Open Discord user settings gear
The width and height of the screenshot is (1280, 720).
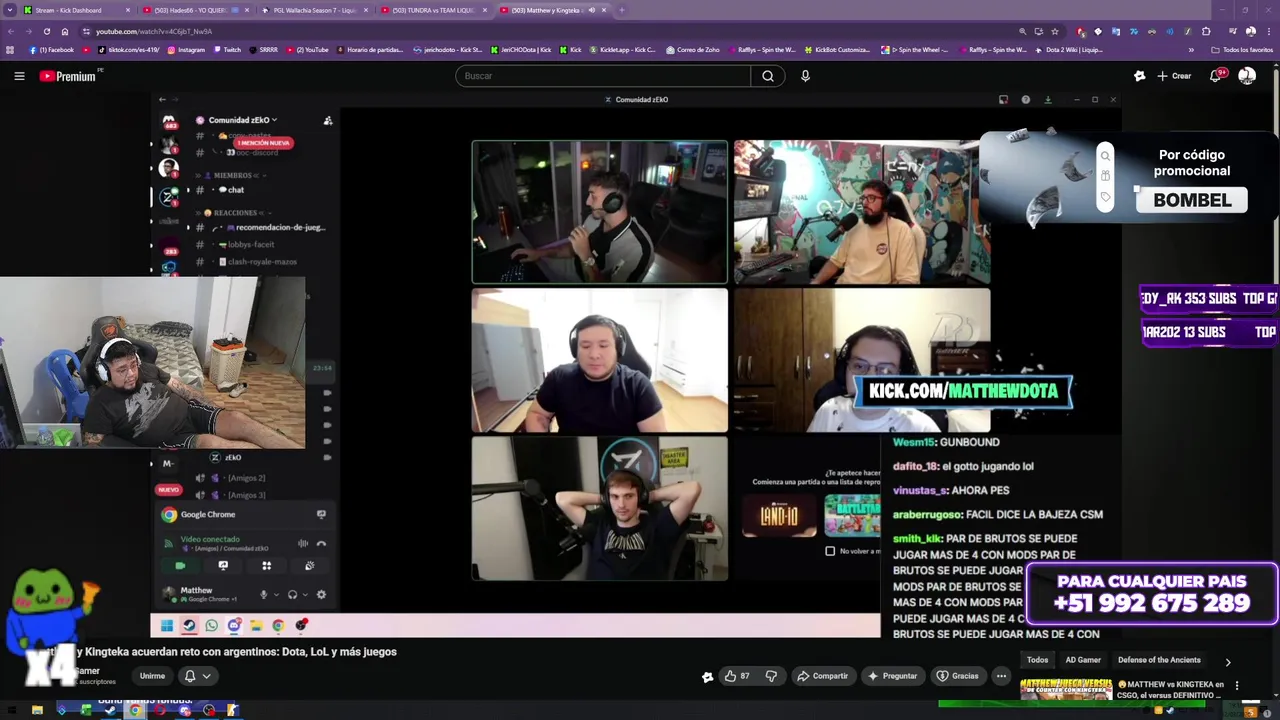point(321,595)
